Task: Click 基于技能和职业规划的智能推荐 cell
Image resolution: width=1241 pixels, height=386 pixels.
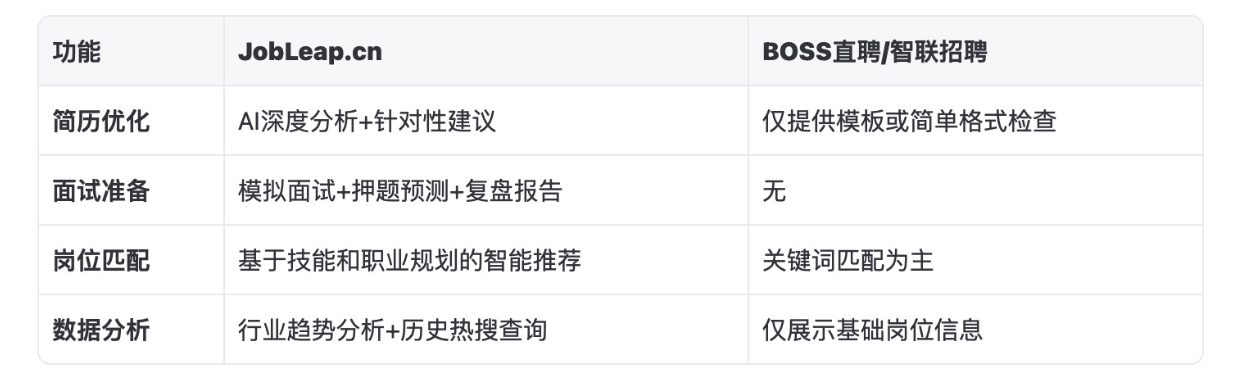Action: pyautogui.click(x=410, y=259)
